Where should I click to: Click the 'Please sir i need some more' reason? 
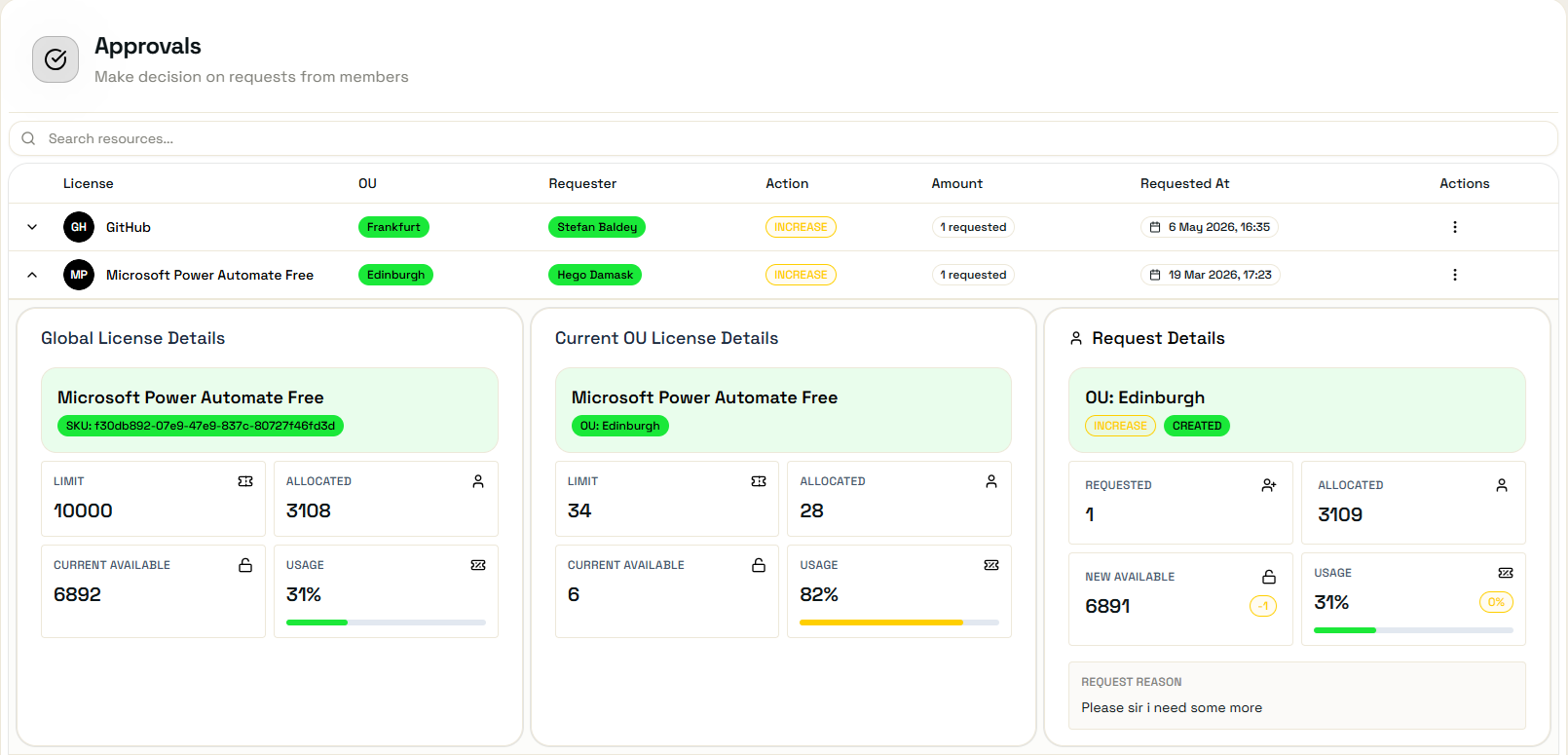click(x=1172, y=707)
